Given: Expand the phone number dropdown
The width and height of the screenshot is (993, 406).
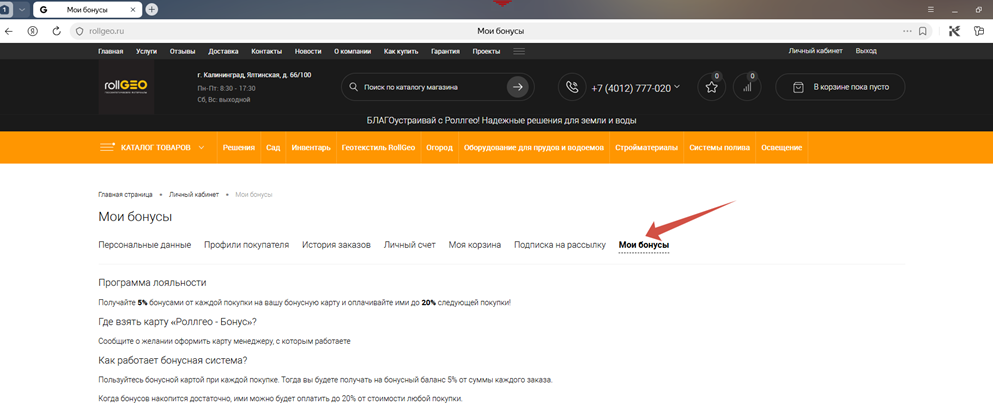Looking at the screenshot, I should 677,87.
